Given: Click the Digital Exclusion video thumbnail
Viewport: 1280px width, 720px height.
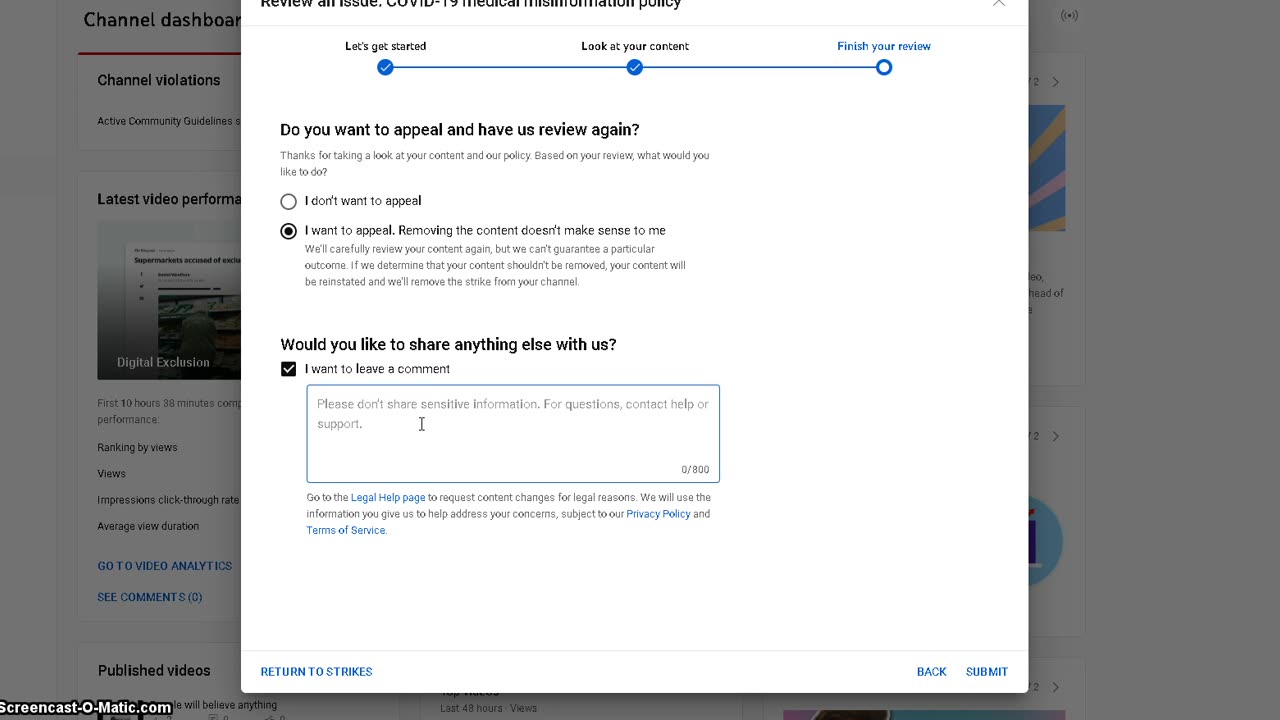Looking at the screenshot, I should click(169, 300).
